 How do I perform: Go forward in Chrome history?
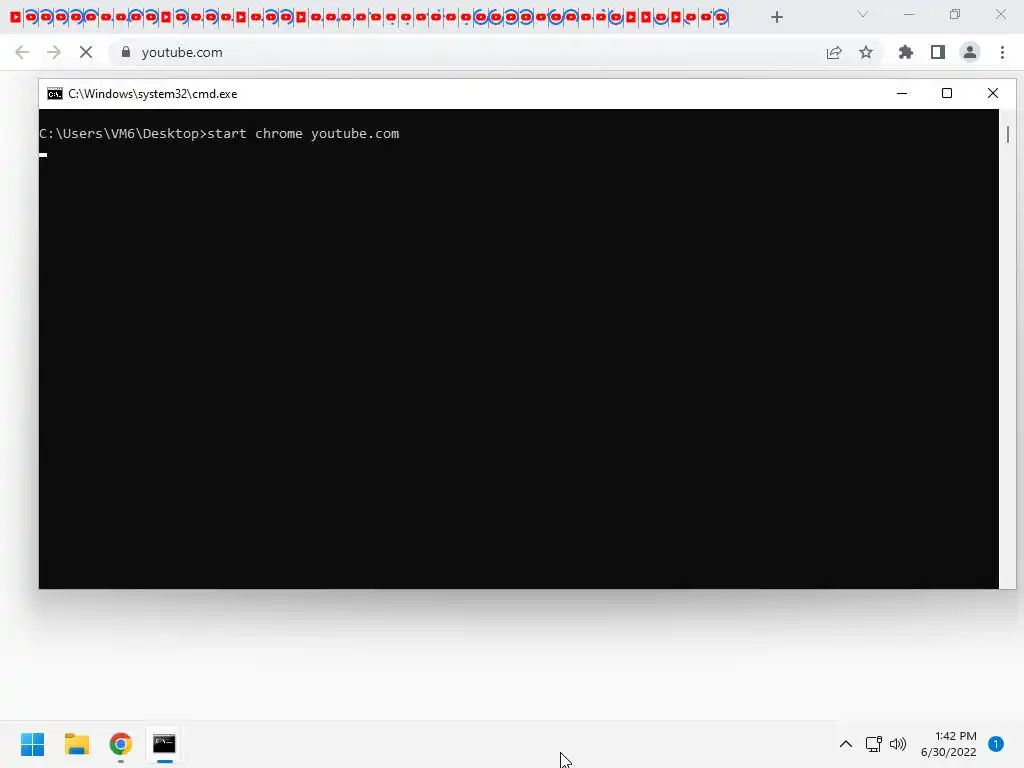(54, 52)
